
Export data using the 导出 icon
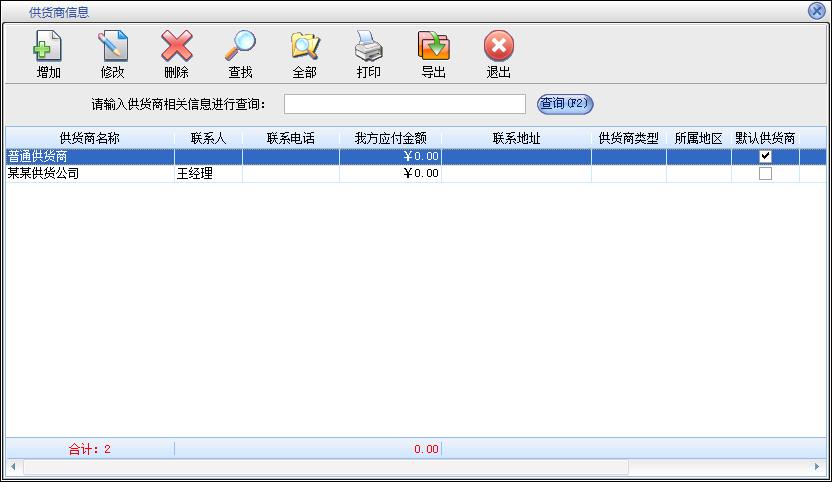coord(433,47)
